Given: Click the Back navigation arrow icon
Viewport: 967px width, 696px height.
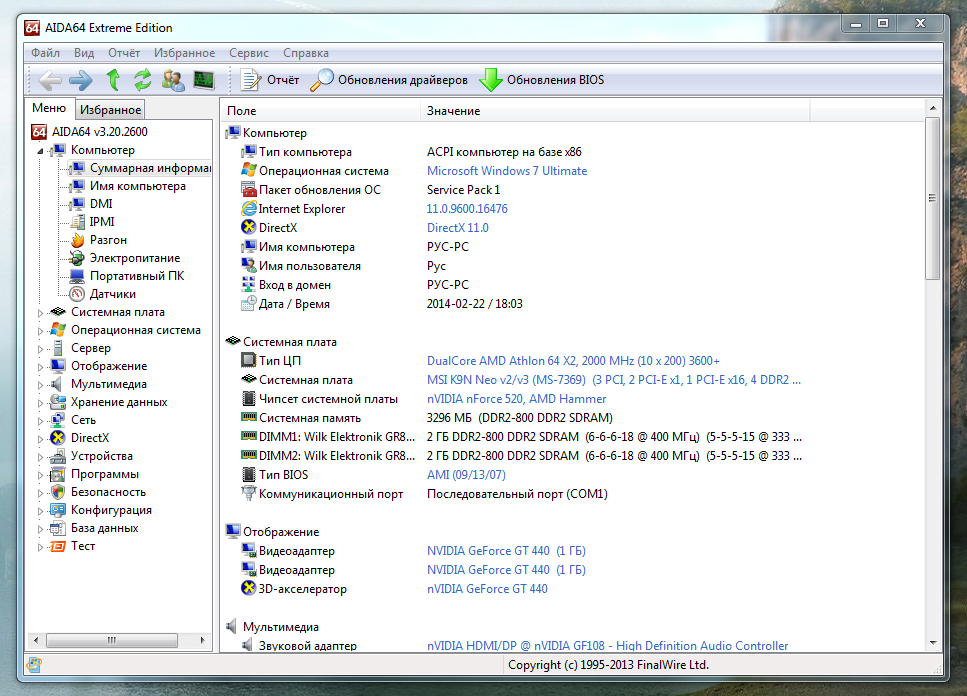Looking at the screenshot, I should pos(49,80).
